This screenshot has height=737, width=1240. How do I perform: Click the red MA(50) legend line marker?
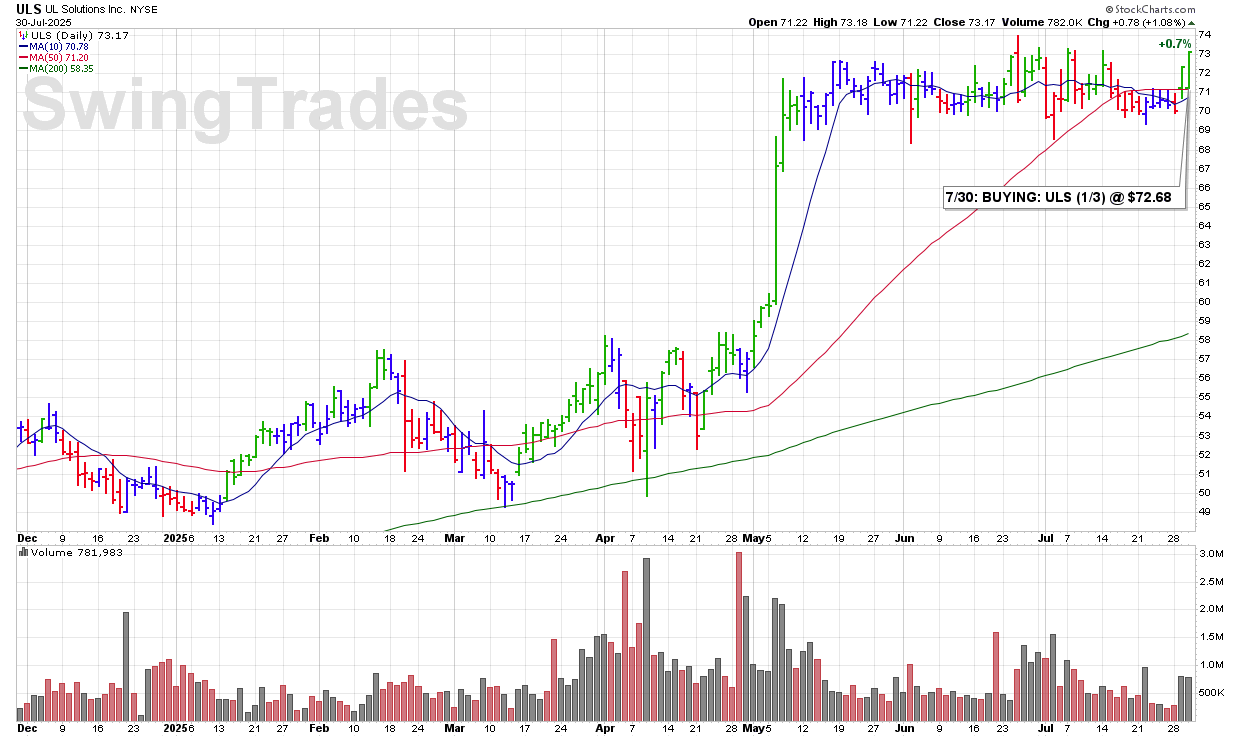pyautogui.click(x=22, y=57)
